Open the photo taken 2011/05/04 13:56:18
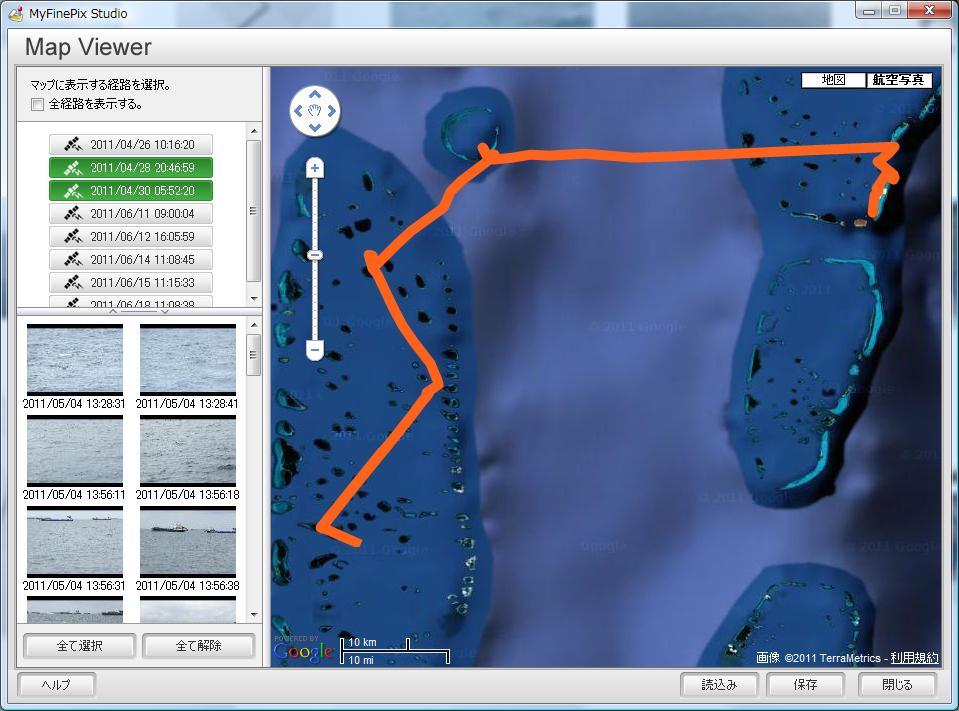959x711 pixels. [188, 451]
